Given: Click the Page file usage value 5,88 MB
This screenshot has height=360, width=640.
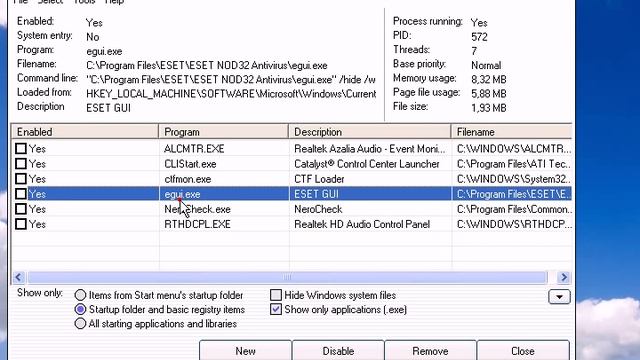Looking at the screenshot, I should click(489, 94).
